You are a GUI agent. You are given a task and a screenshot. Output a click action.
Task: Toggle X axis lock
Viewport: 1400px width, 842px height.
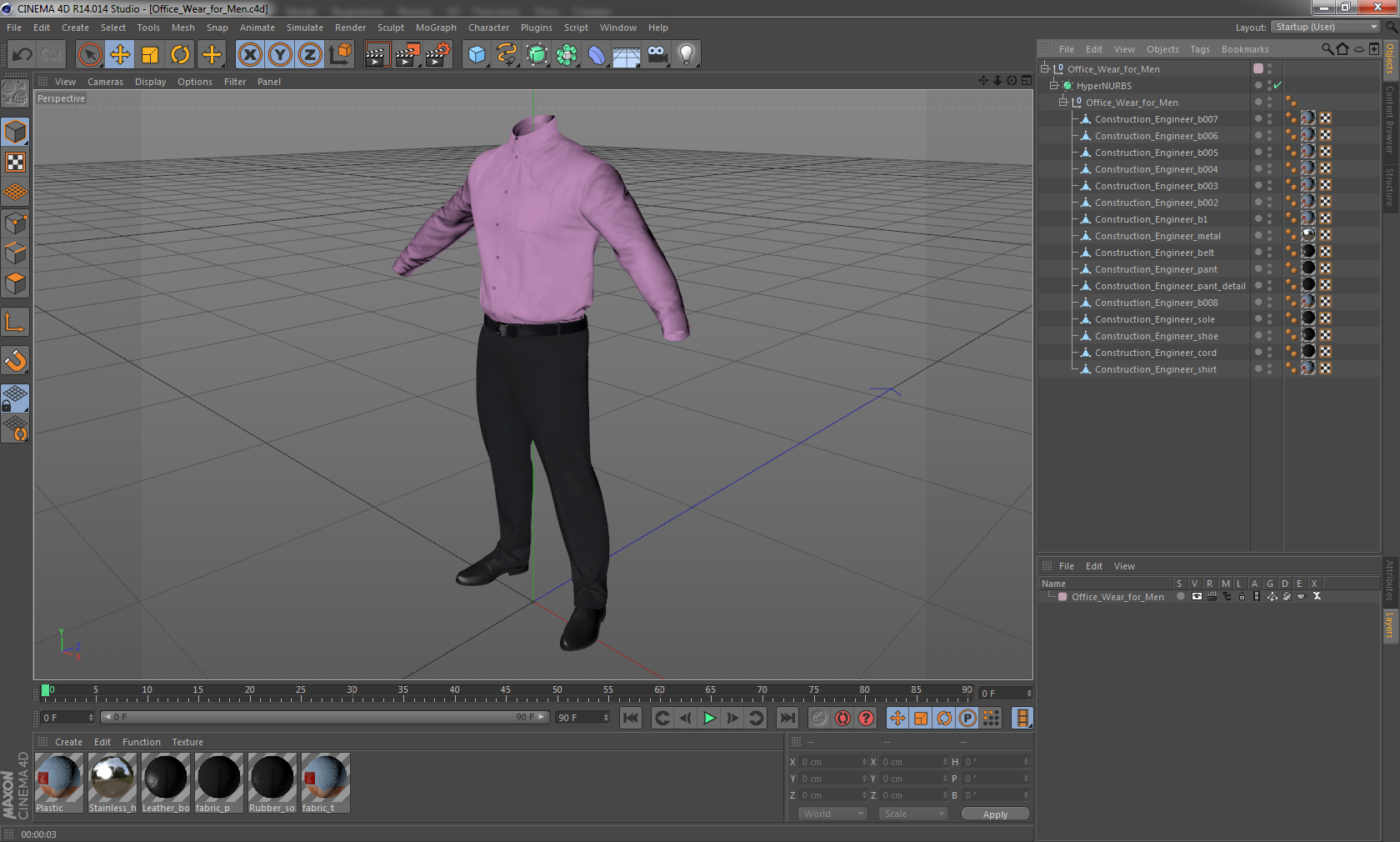click(250, 55)
